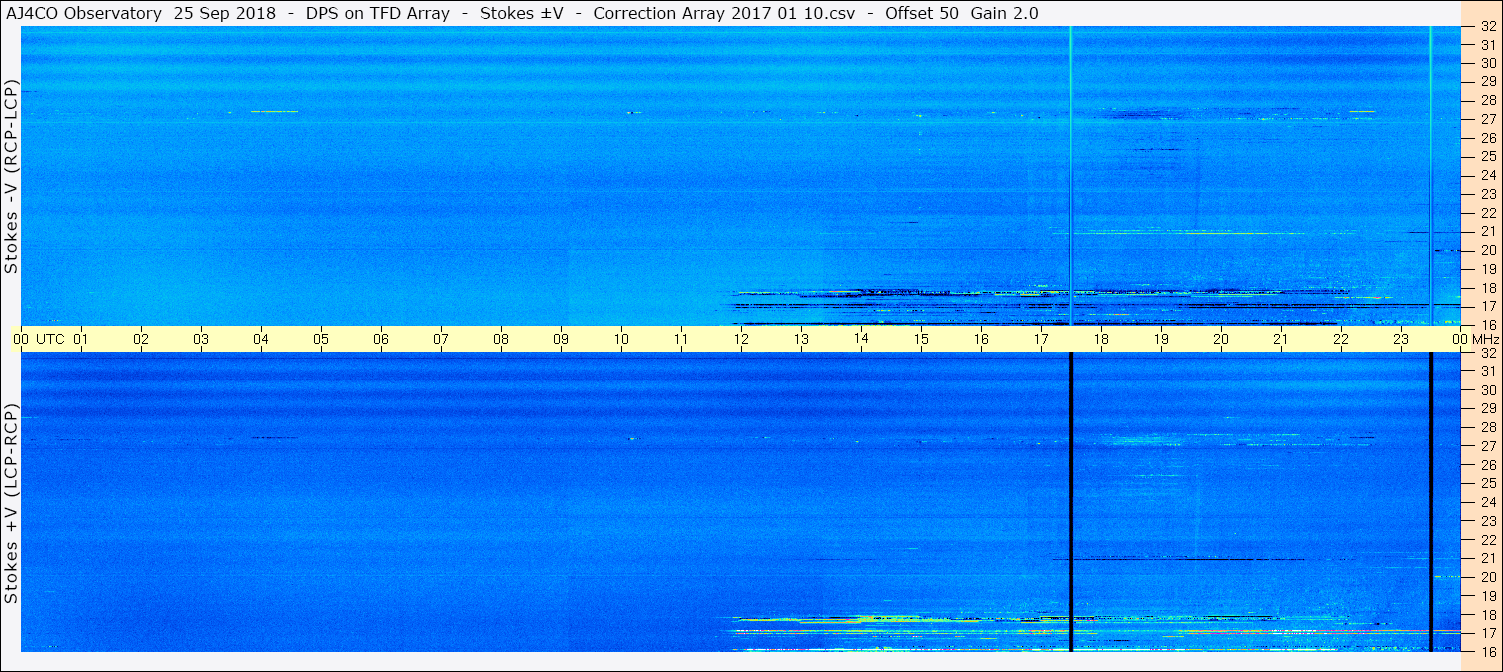This screenshot has width=1503, height=672.
Task: Select the '11' hour tick label
Action: (x=681, y=339)
